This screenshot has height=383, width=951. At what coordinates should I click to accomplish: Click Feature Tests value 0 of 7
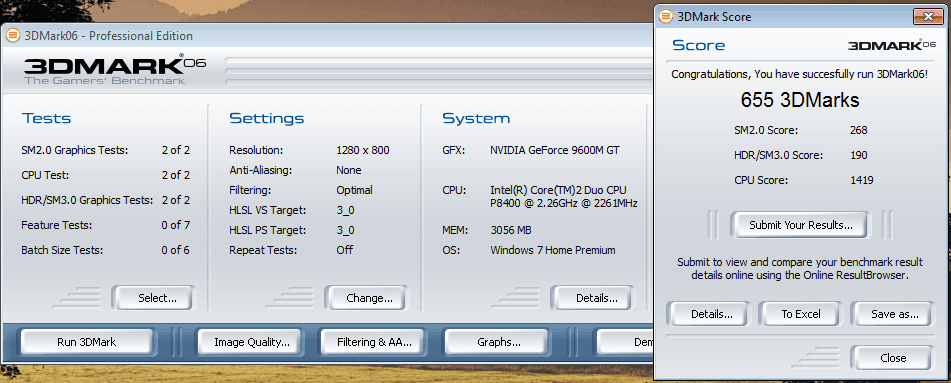176,225
